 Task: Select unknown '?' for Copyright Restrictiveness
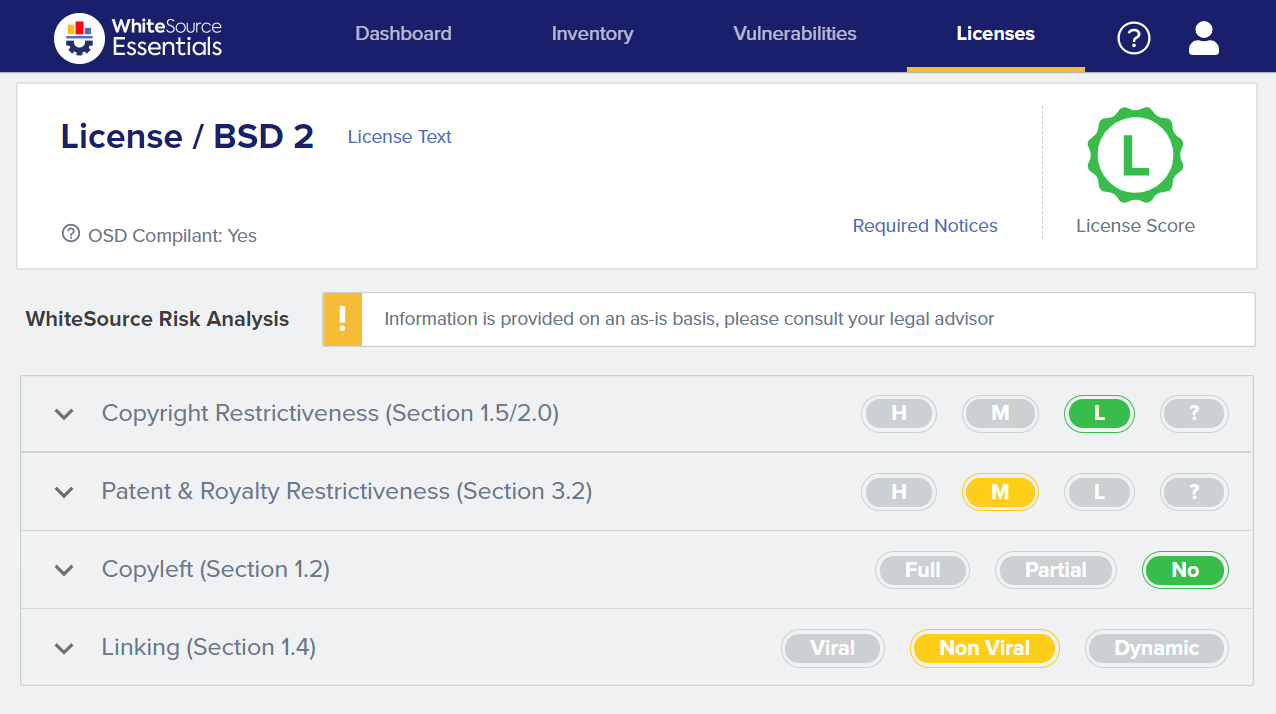[1194, 413]
